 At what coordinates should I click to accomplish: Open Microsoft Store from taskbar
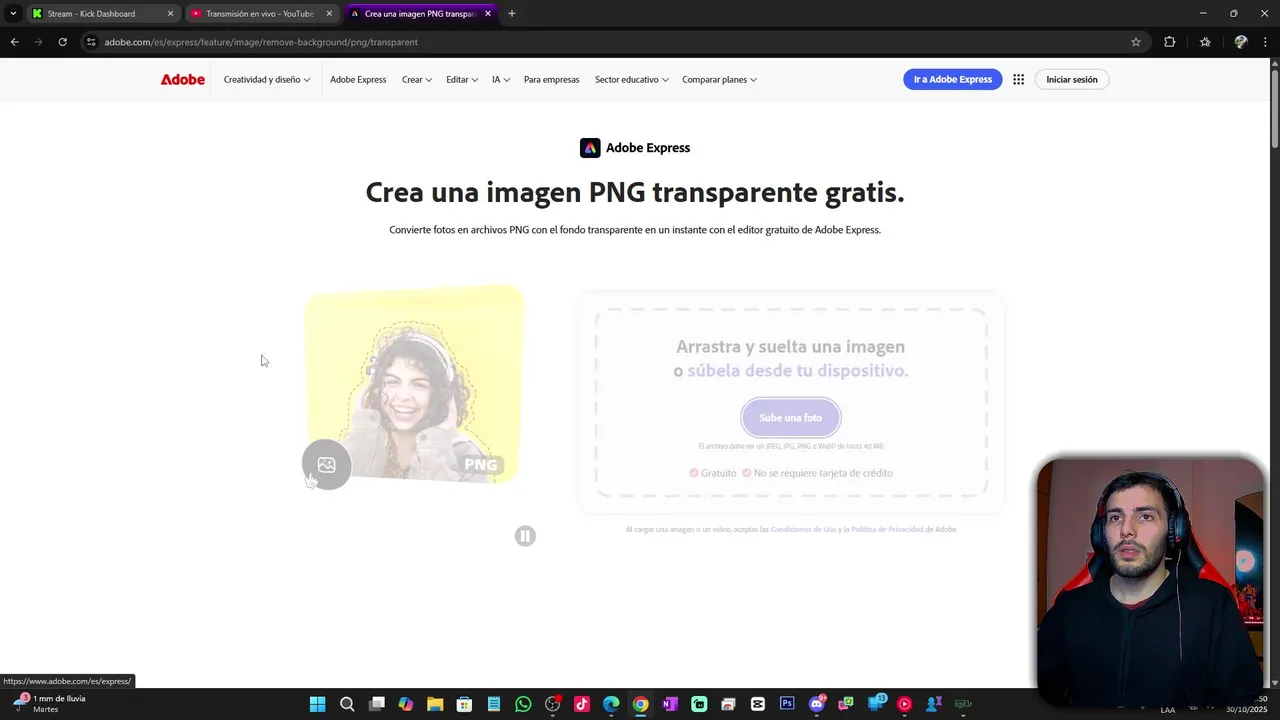click(x=464, y=704)
